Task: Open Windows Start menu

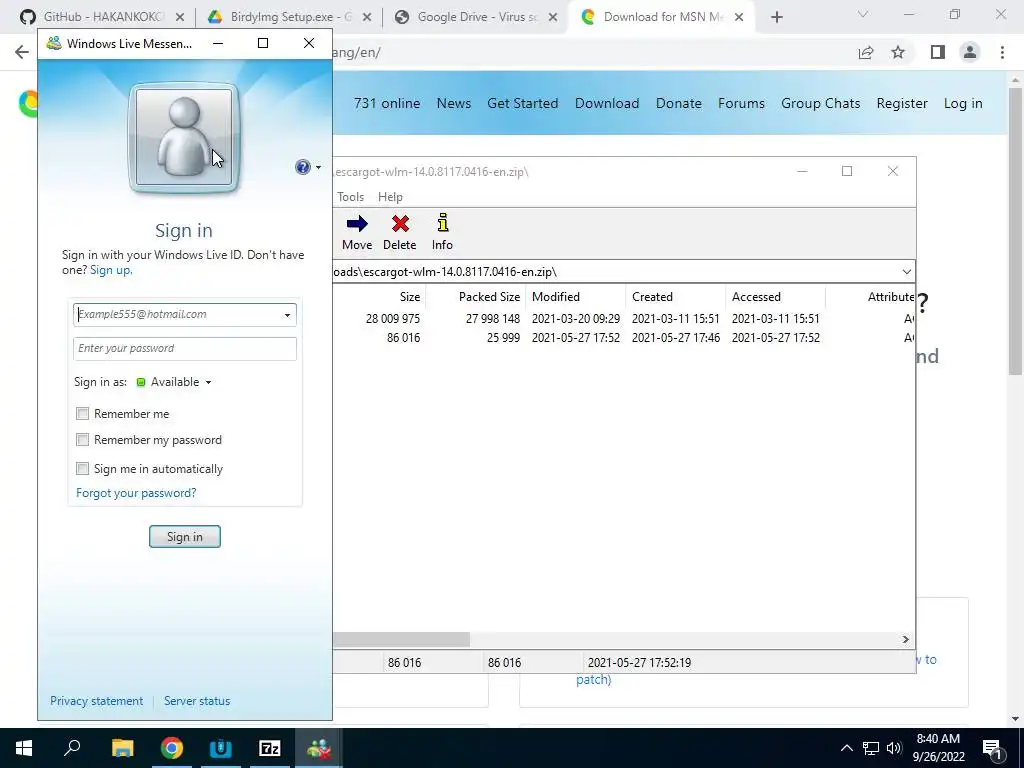Action: click(24, 748)
